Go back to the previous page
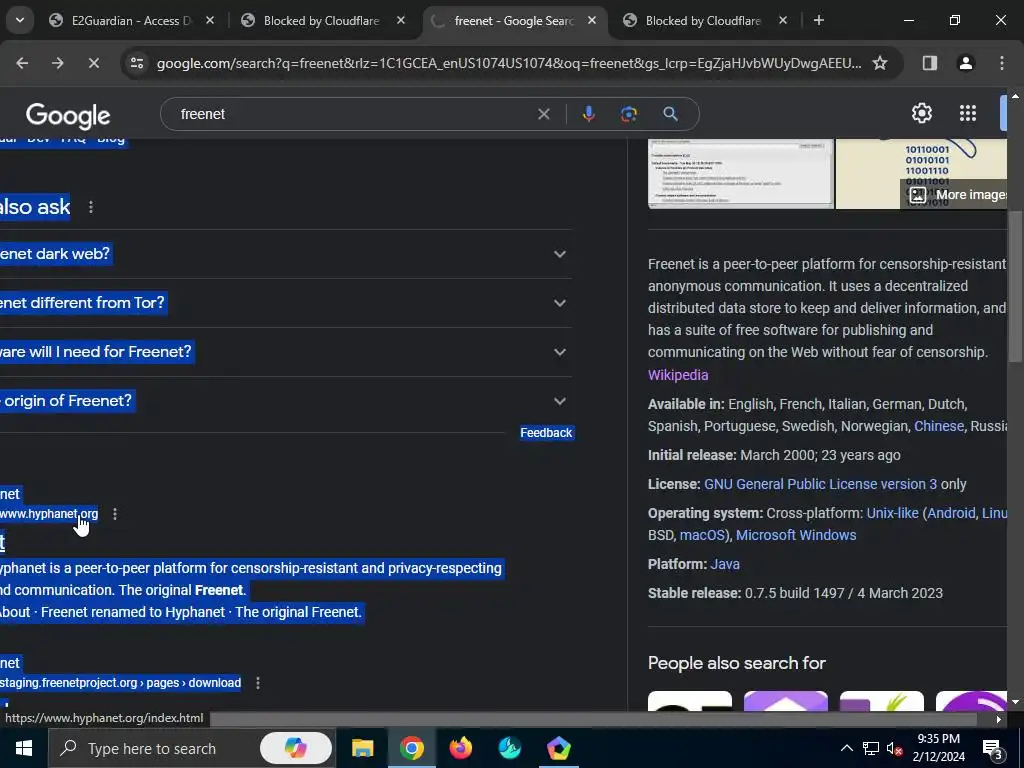The image size is (1024, 768). pos(22,63)
